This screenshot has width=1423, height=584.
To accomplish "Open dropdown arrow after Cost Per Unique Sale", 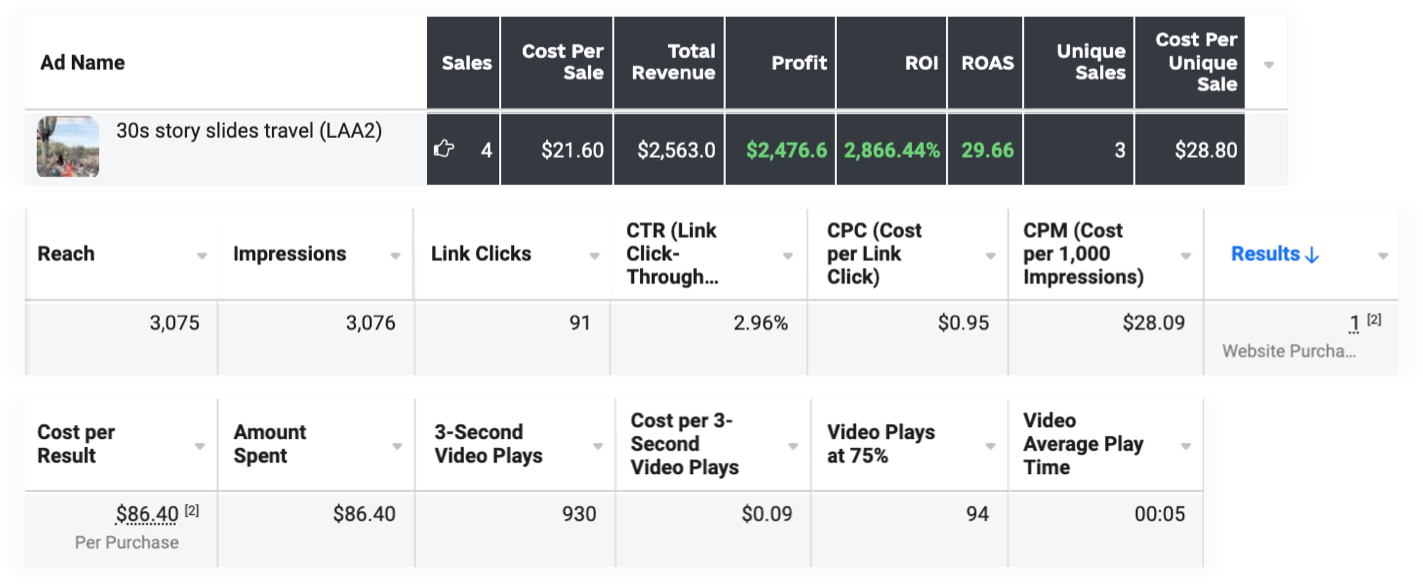I will [x=1269, y=64].
